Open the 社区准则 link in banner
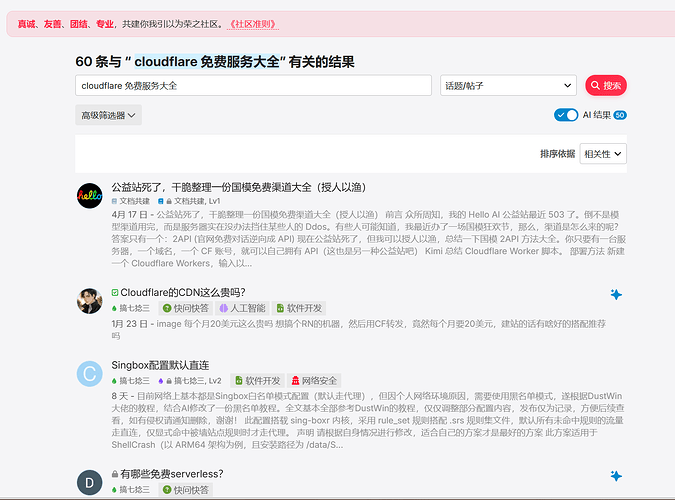The width and height of the screenshot is (675, 500). [x=253, y=24]
